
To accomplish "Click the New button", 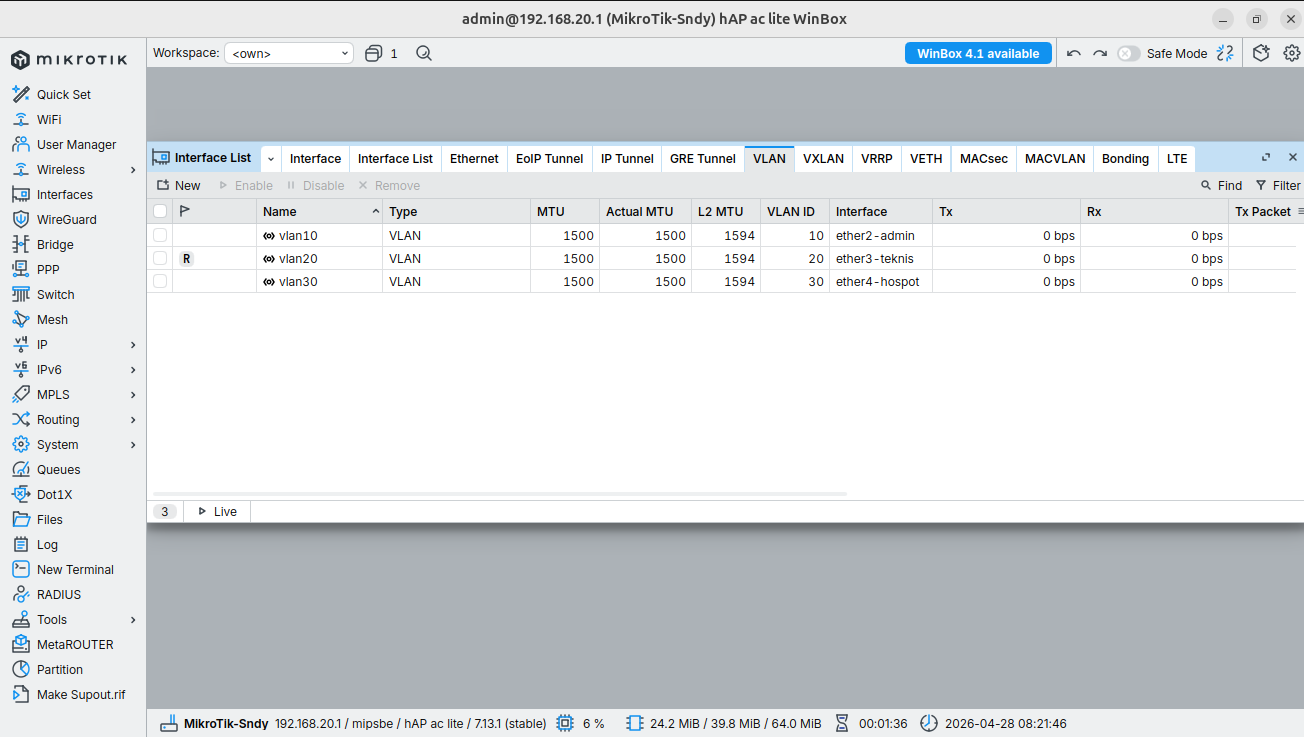I will click(178, 185).
